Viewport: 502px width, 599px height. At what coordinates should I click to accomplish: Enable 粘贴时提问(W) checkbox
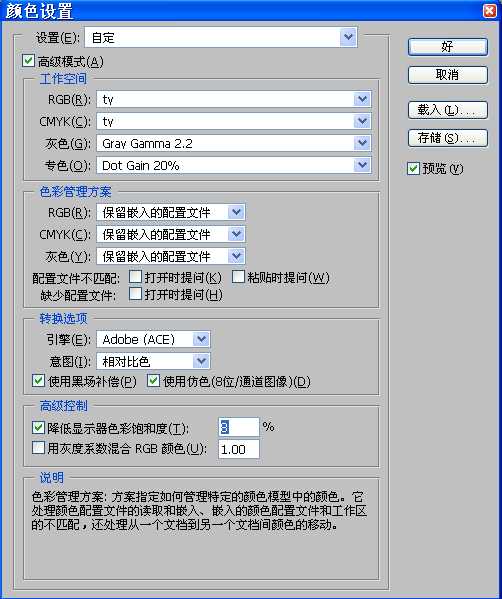pyautogui.click(x=238, y=277)
